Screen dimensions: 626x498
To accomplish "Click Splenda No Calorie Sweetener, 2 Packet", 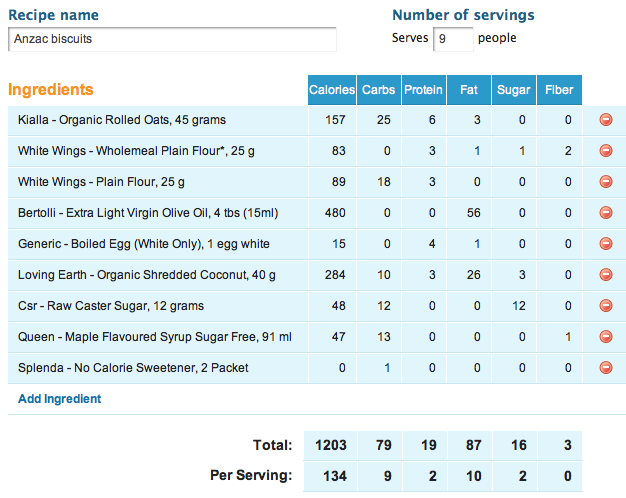I will click(x=133, y=368).
